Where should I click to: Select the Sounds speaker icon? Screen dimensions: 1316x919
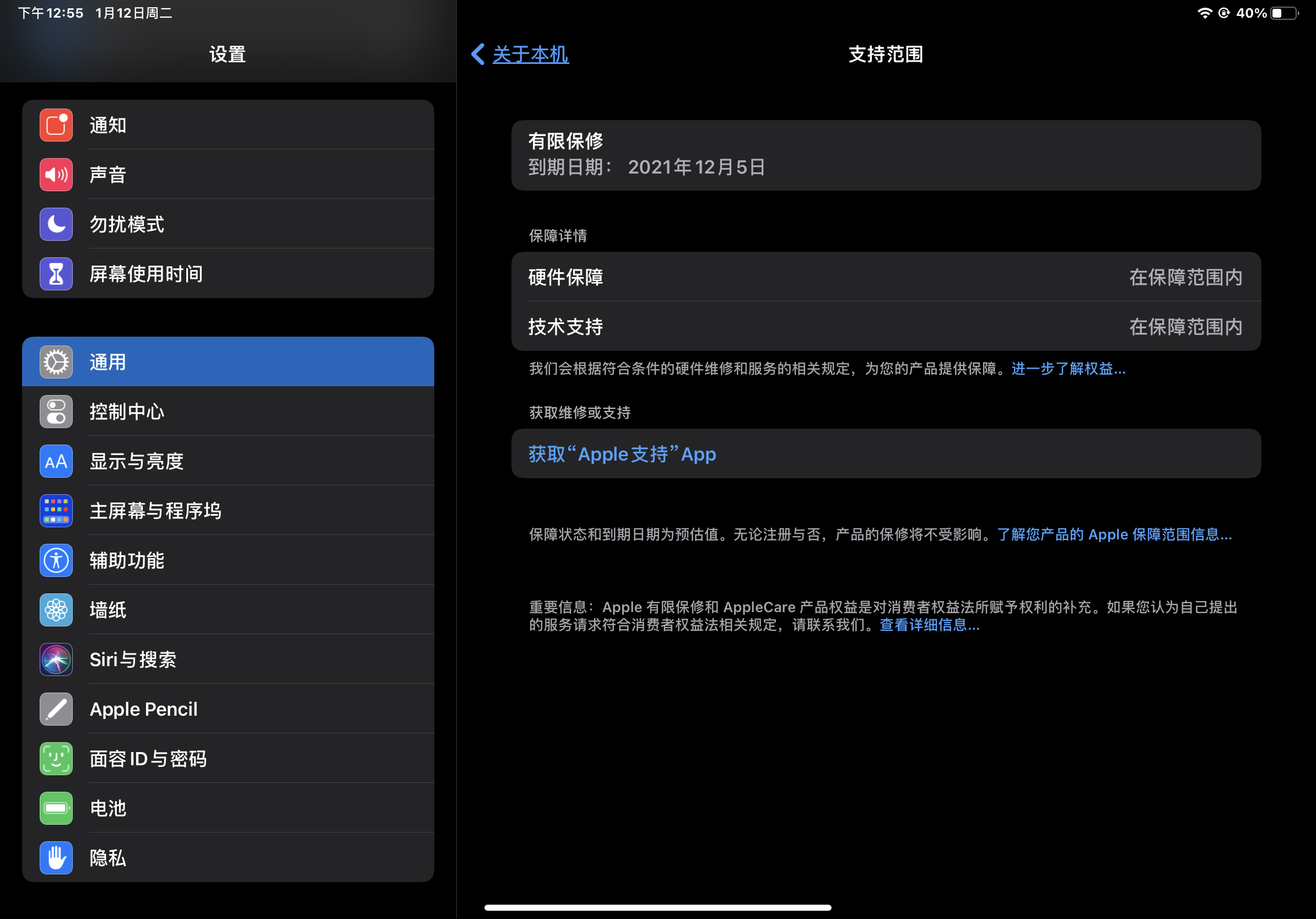[56, 175]
